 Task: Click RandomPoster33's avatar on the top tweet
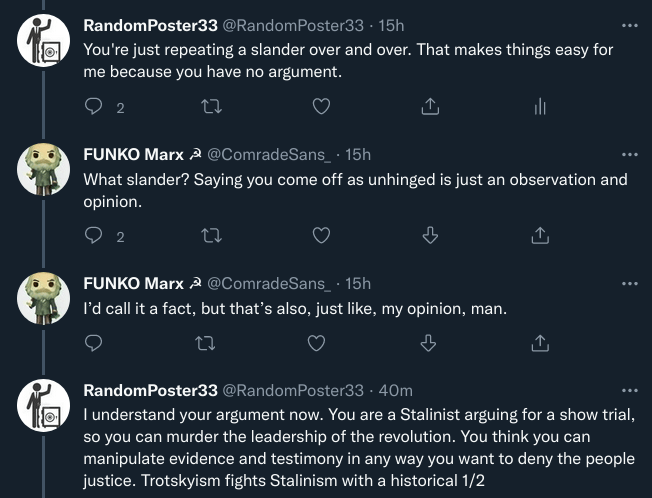[x=43, y=41]
